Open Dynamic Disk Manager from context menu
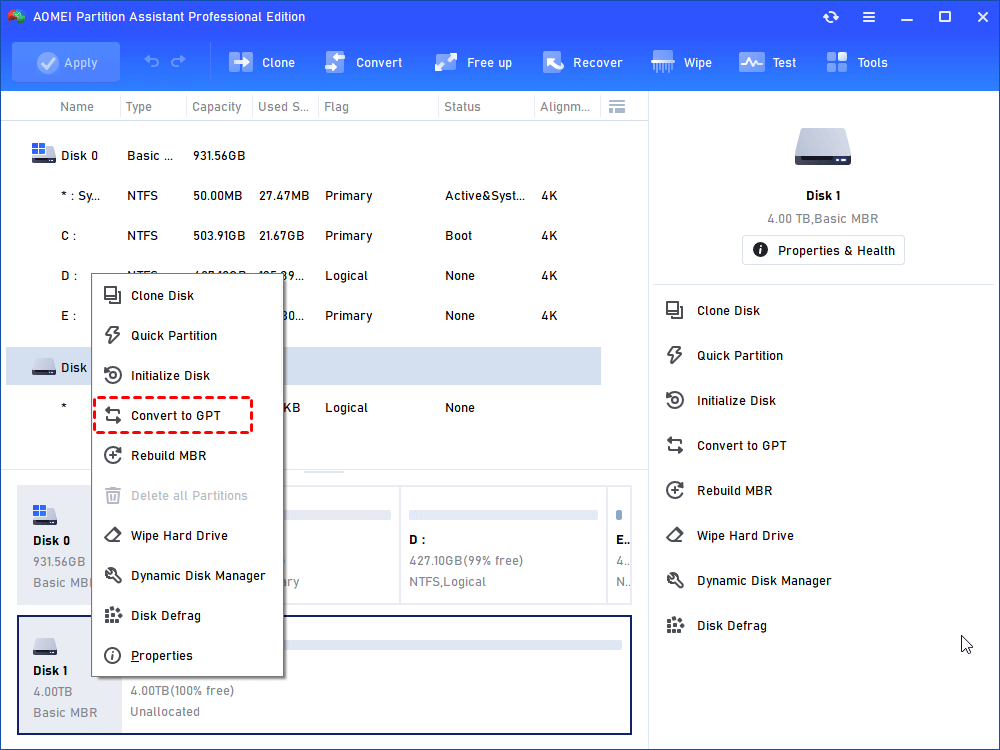This screenshot has width=1000, height=750. (x=188, y=576)
